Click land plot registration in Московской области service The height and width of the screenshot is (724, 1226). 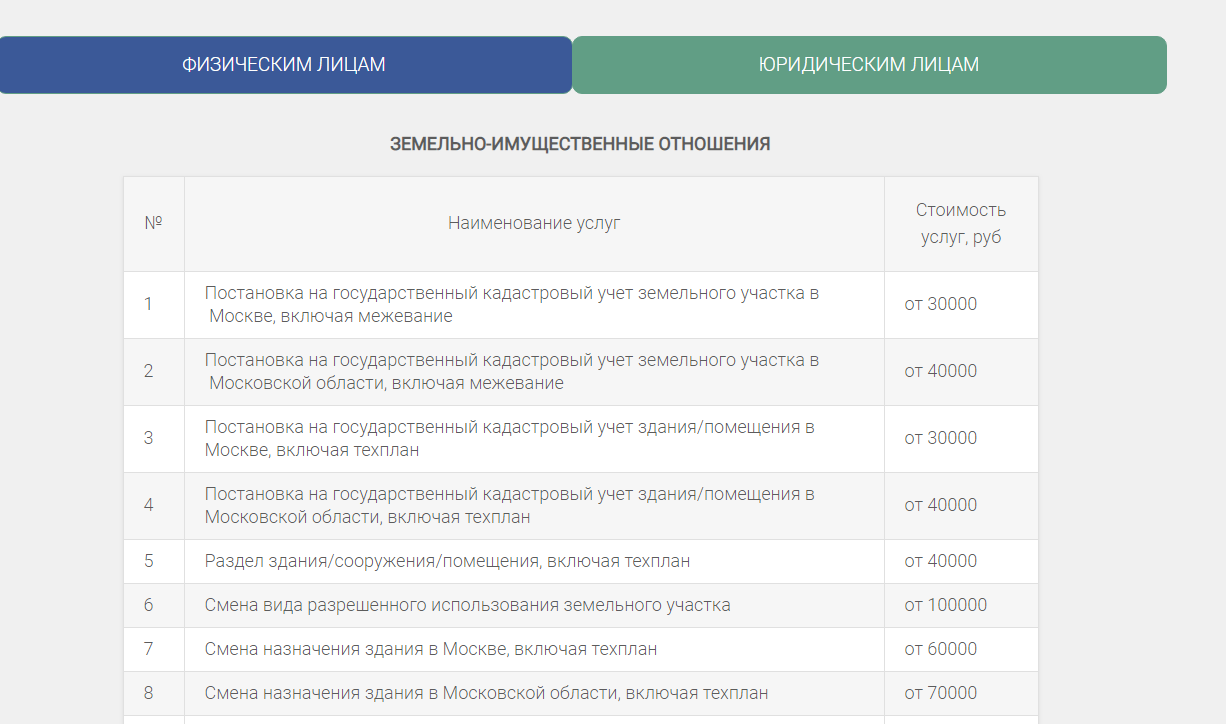pos(511,371)
